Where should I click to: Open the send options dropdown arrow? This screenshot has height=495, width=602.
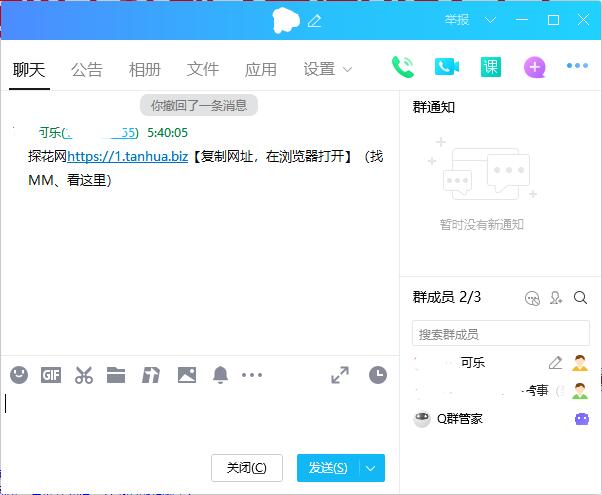[x=372, y=468]
